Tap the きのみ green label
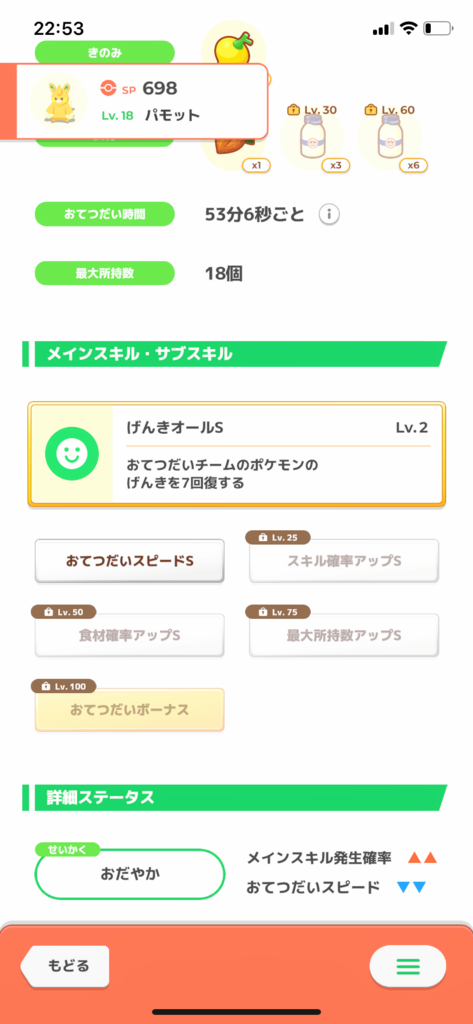This screenshot has height=1024, width=473. click(105, 52)
